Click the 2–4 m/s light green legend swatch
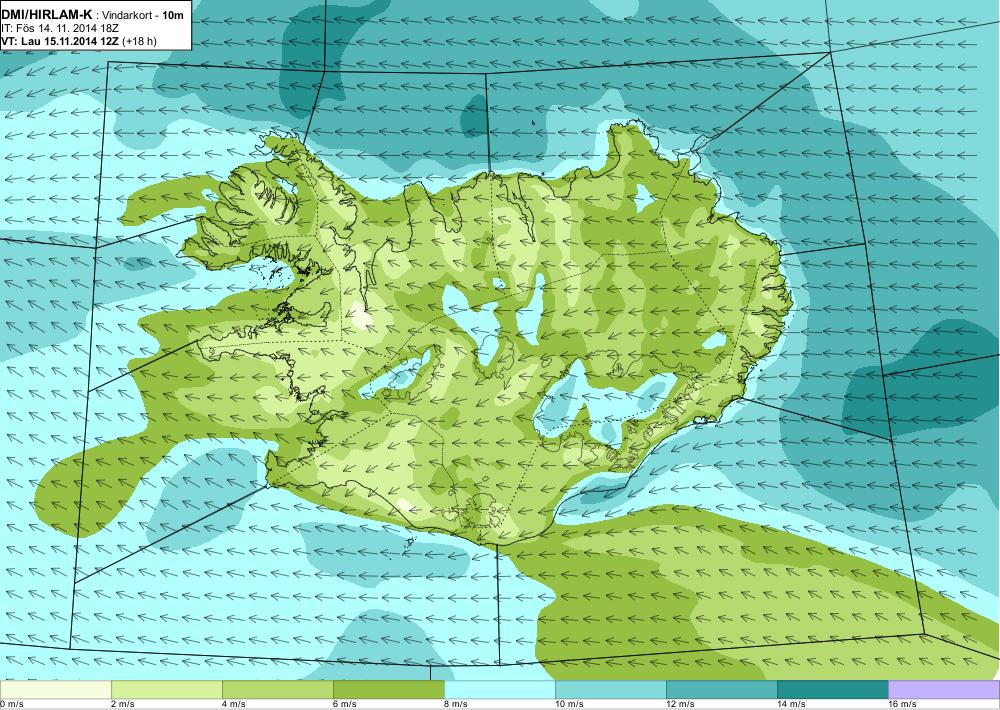The height and width of the screenshot is (710, 1000). point(167,690)
